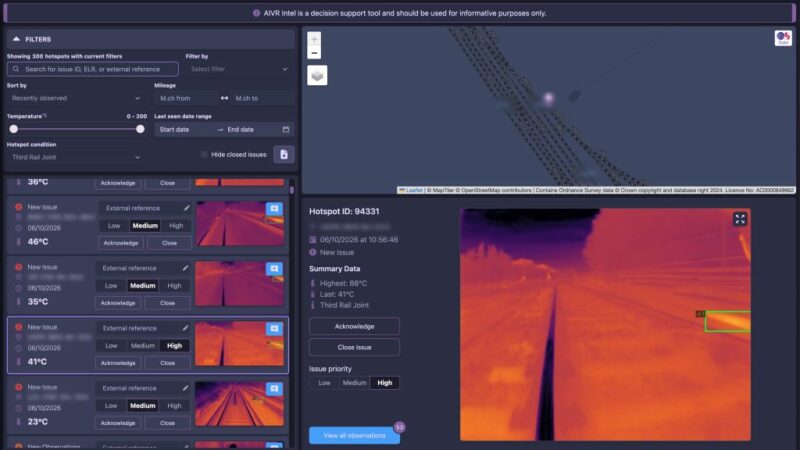Image resolution: width=800 pixels, height=450 pixels.
Task: Set 46°C issue priority to Low
Action: coord(114,226)
